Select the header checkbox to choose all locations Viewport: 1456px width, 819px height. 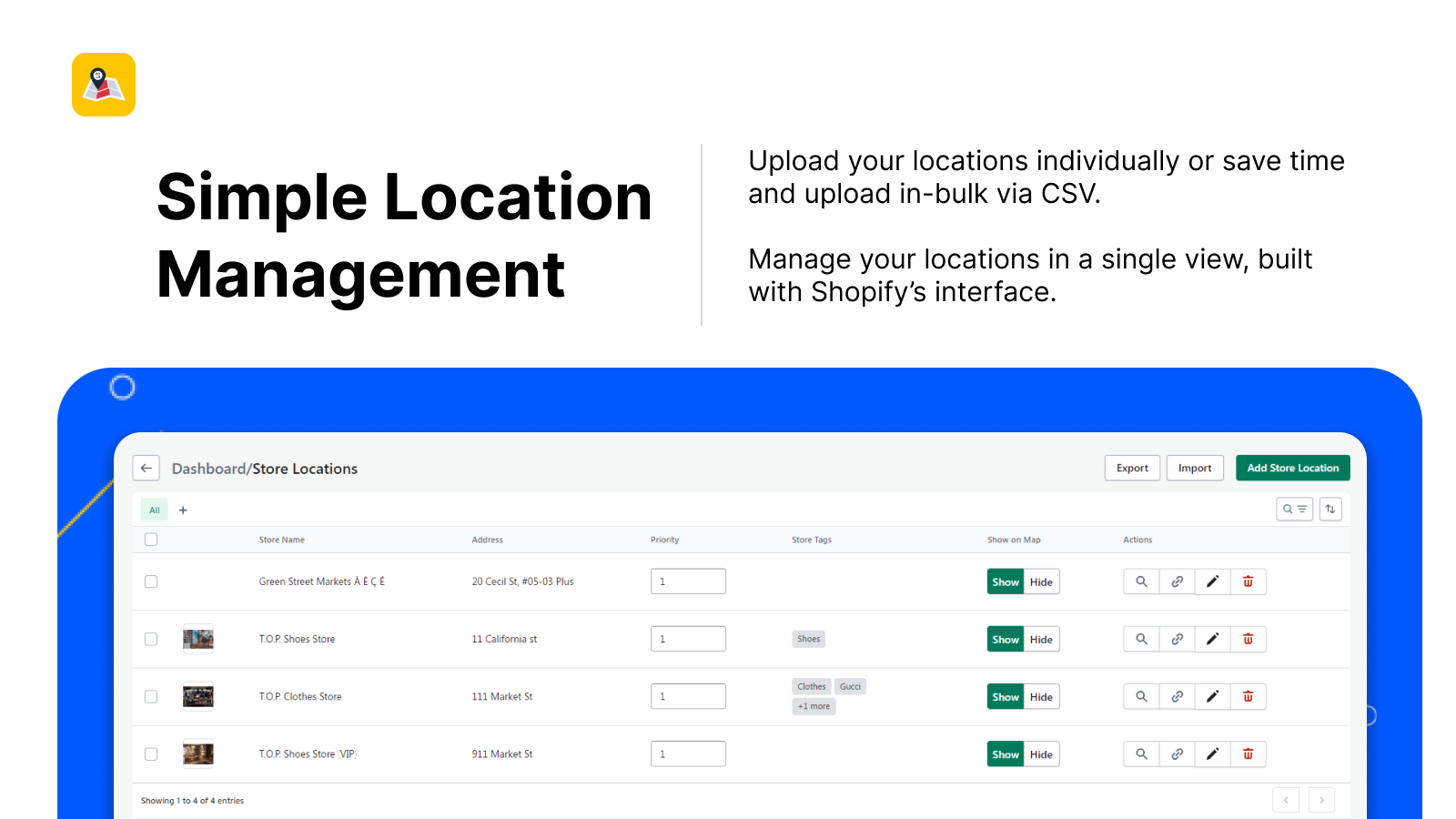[151, 539]
